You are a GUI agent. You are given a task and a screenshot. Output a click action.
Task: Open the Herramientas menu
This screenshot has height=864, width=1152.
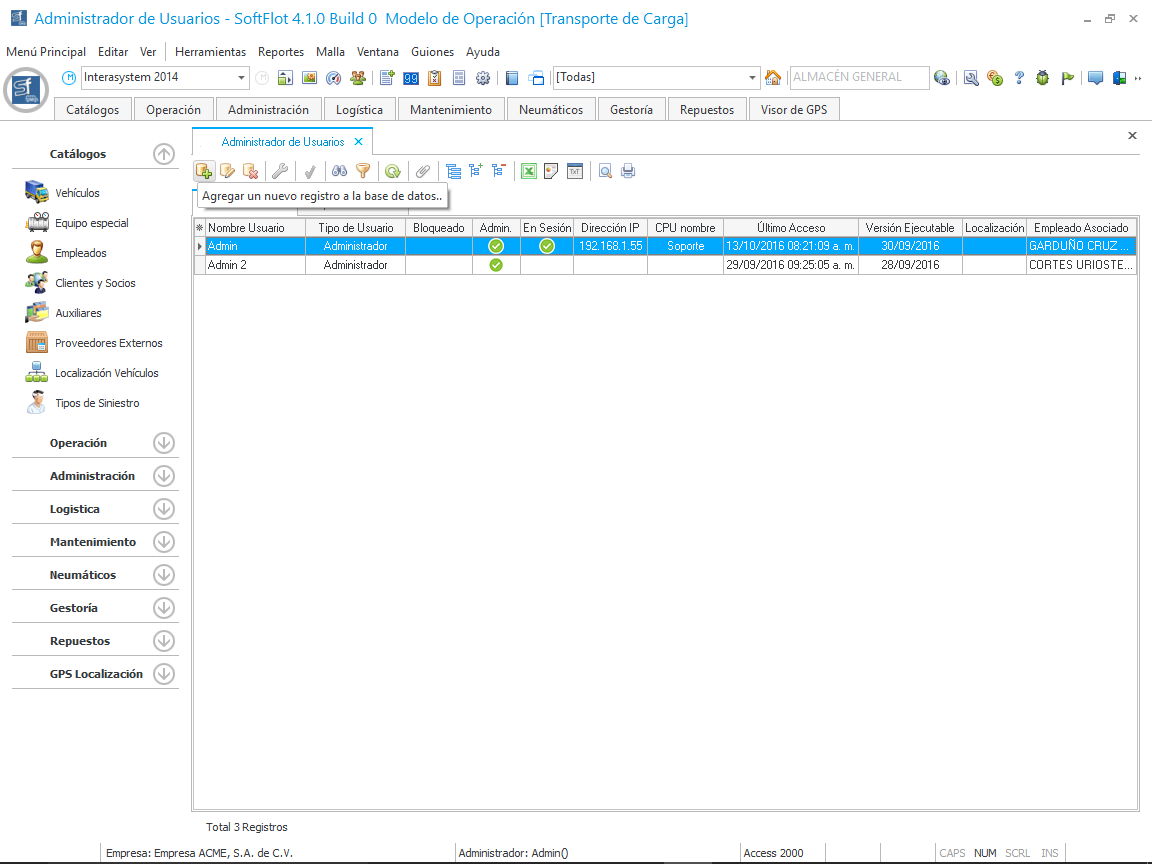click(x=210, y=52)
